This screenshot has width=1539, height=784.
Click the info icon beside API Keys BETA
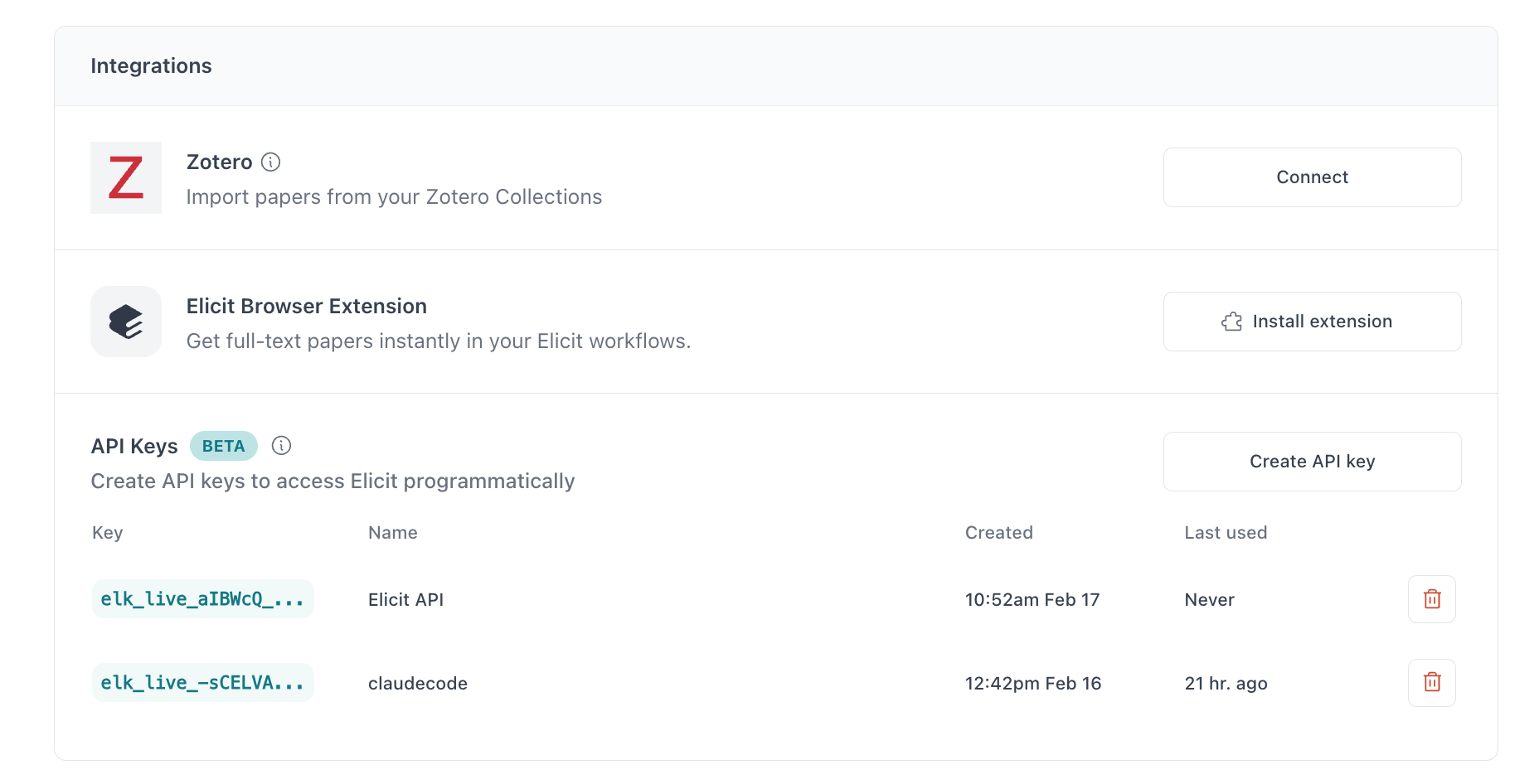tap(282, 446)
